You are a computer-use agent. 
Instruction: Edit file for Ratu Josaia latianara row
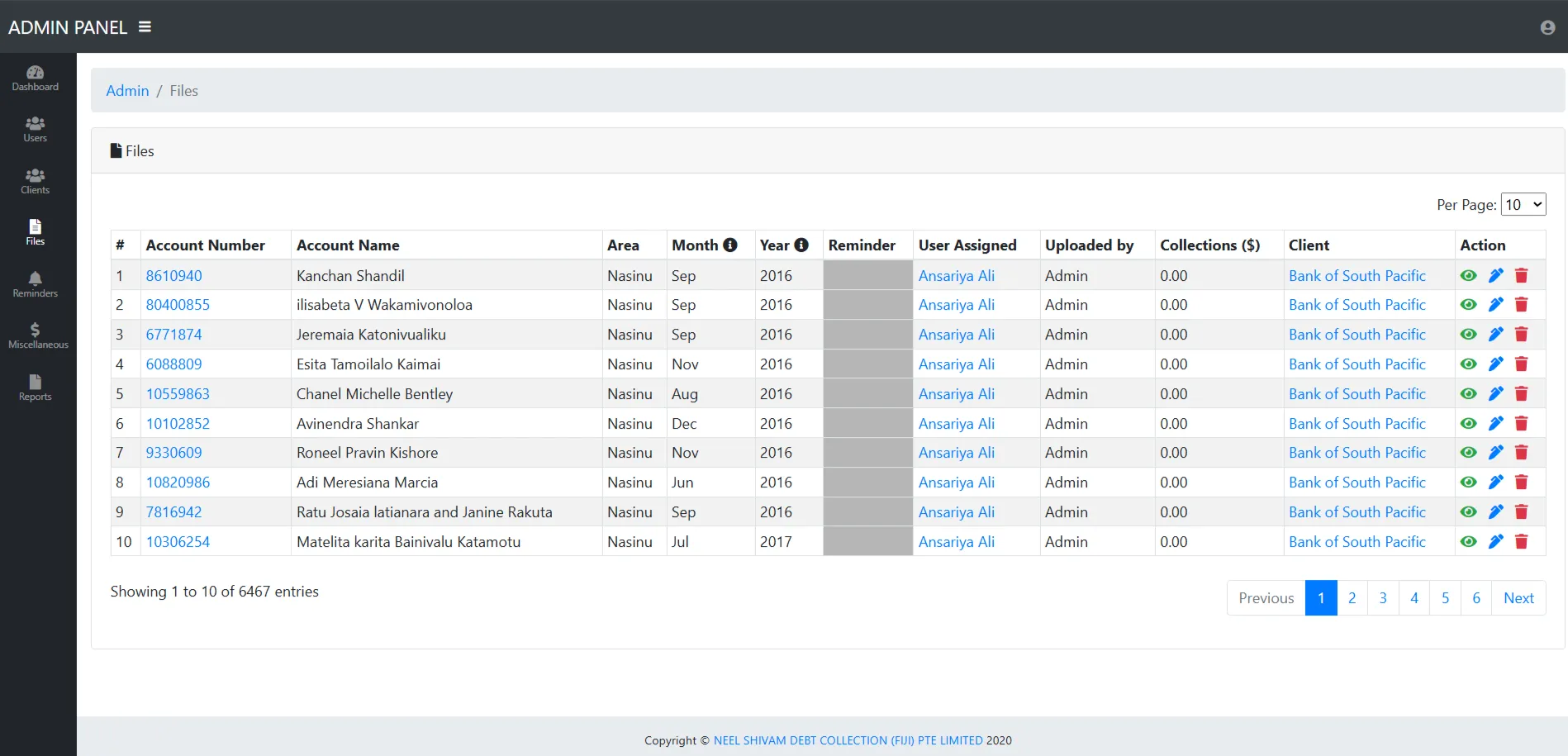[1495, 512]
